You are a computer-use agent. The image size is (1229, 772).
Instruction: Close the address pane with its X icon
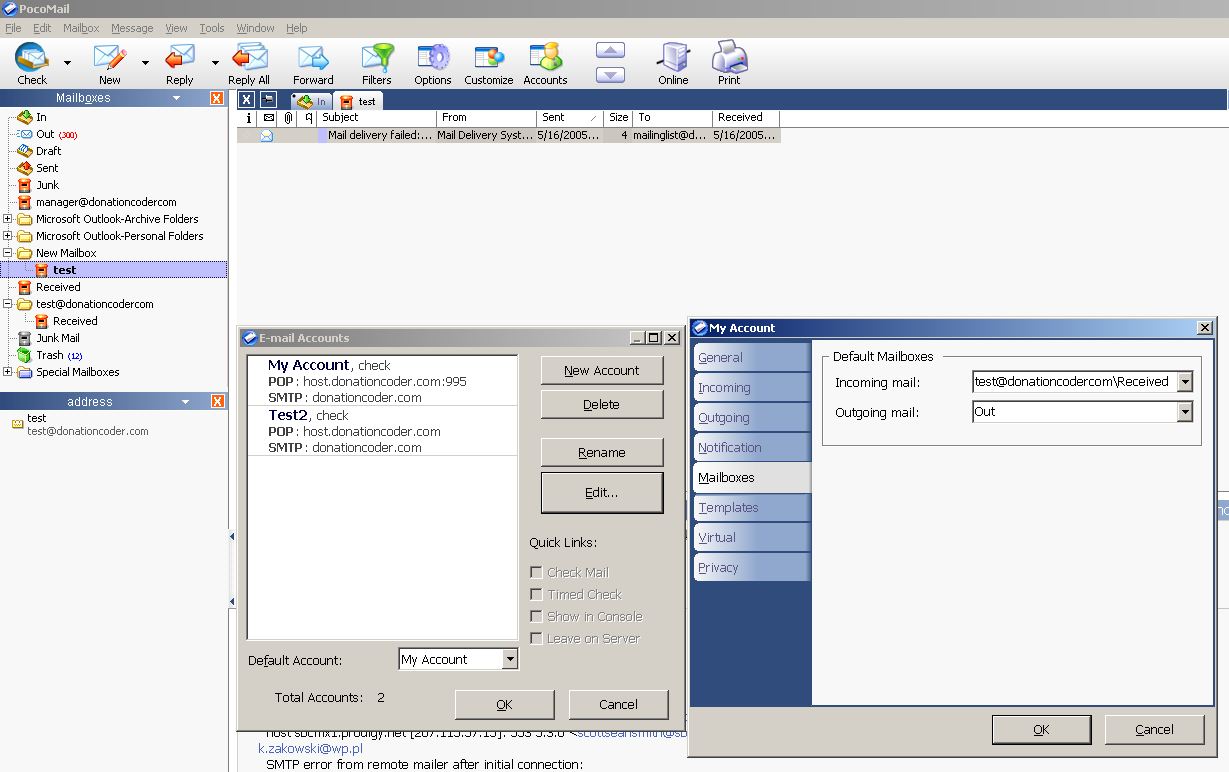(x=217, y=401)
